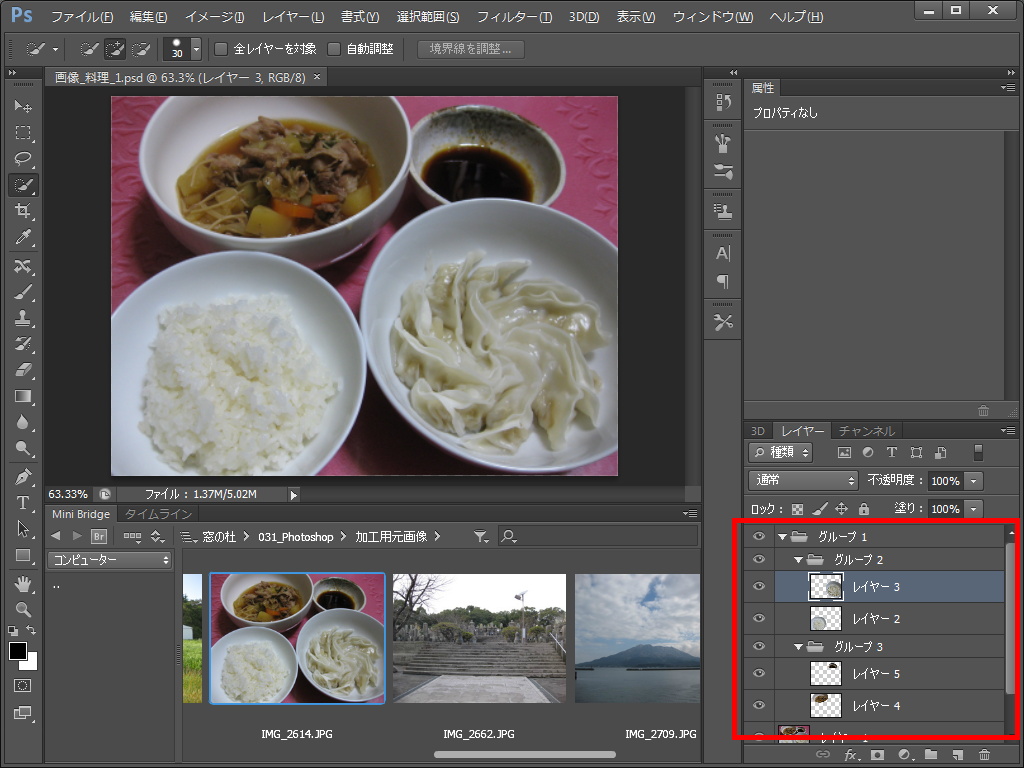Add layer style fx icon
Viewport: 1024px width, 768px height.
[x=851, y=755]
